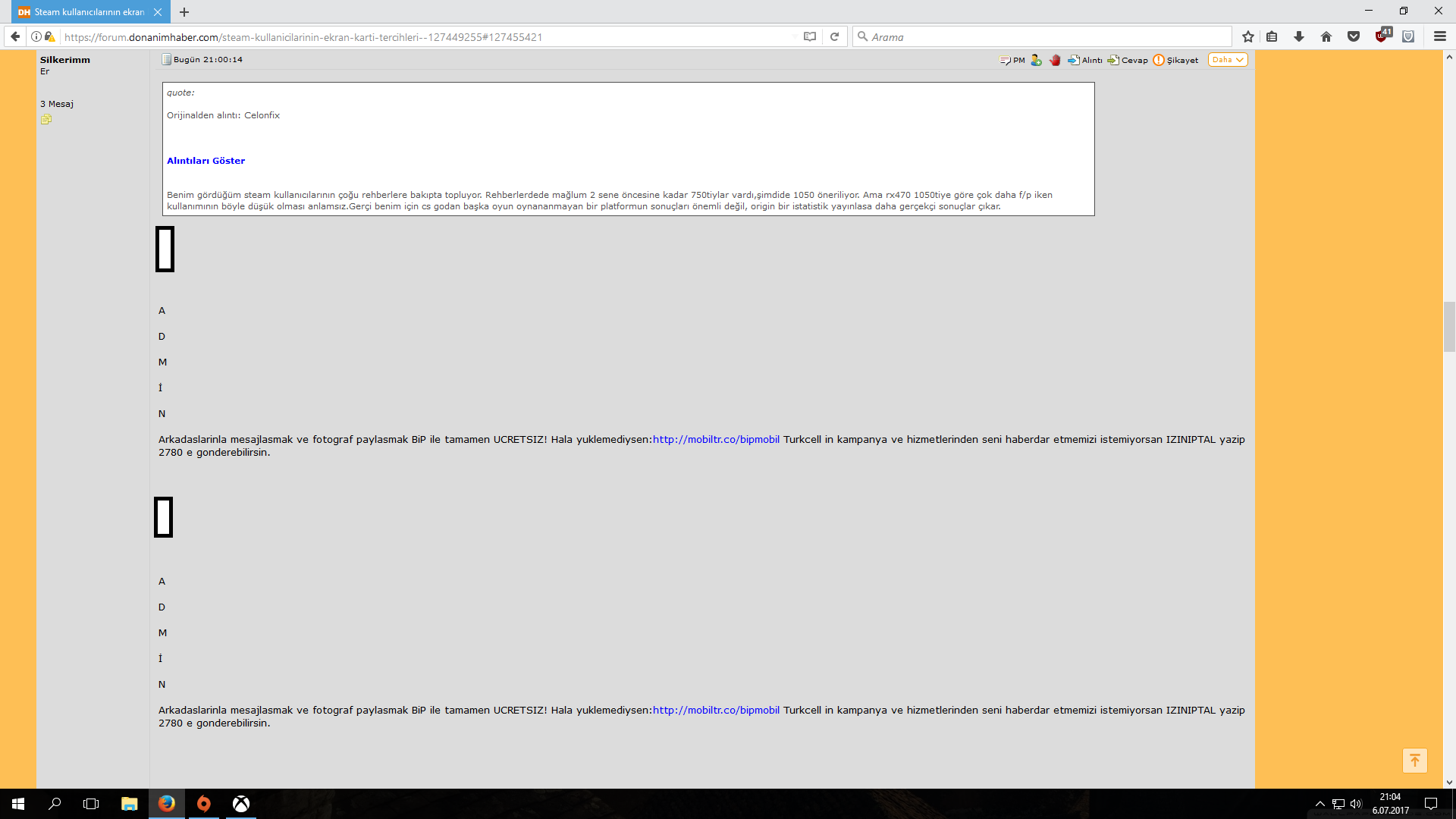Click the post permalink page icon
Image resolution: width=1456 pixels, height=819 pixels.
166,59
